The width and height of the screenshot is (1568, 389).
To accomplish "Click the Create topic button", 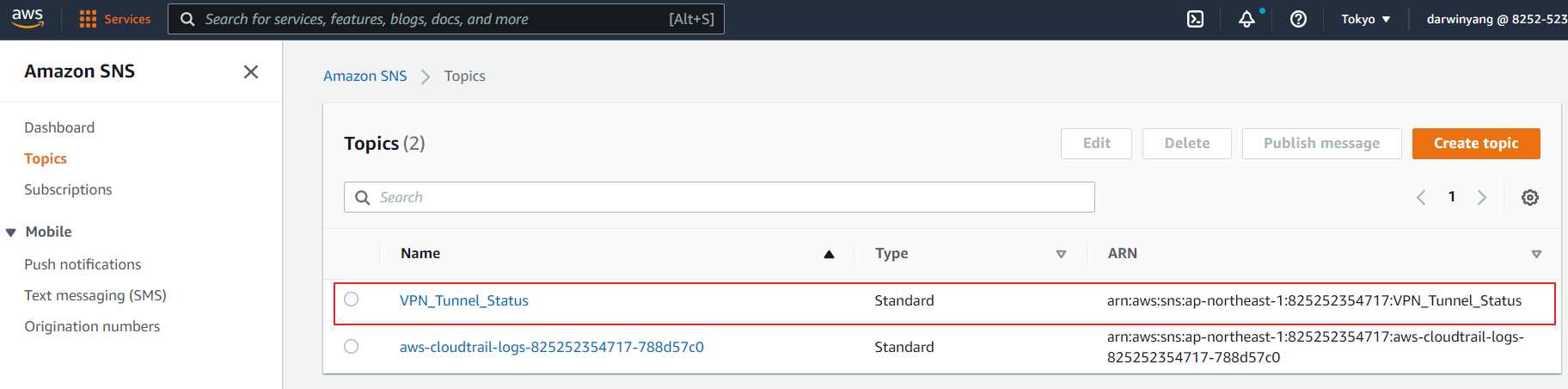I will point(1475,144).
